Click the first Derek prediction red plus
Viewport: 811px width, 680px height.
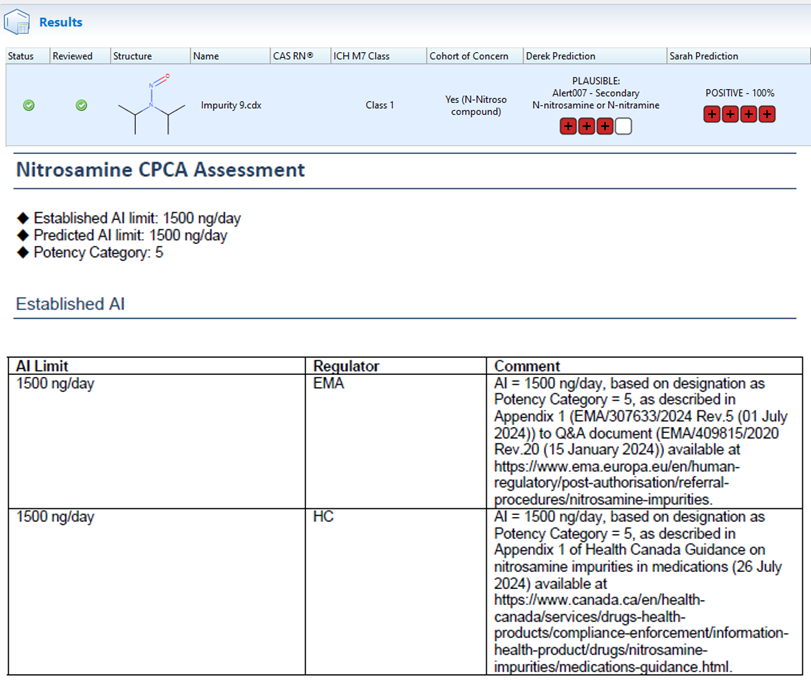click(568, 126)
